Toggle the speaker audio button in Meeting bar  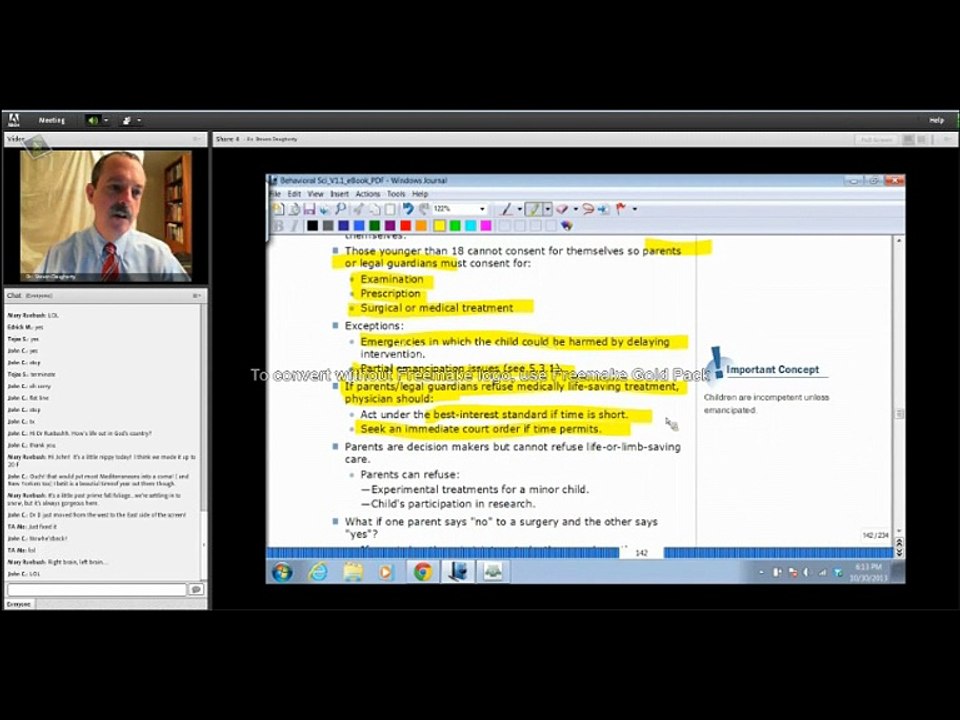pyautogui.click(x=93, y=121)
